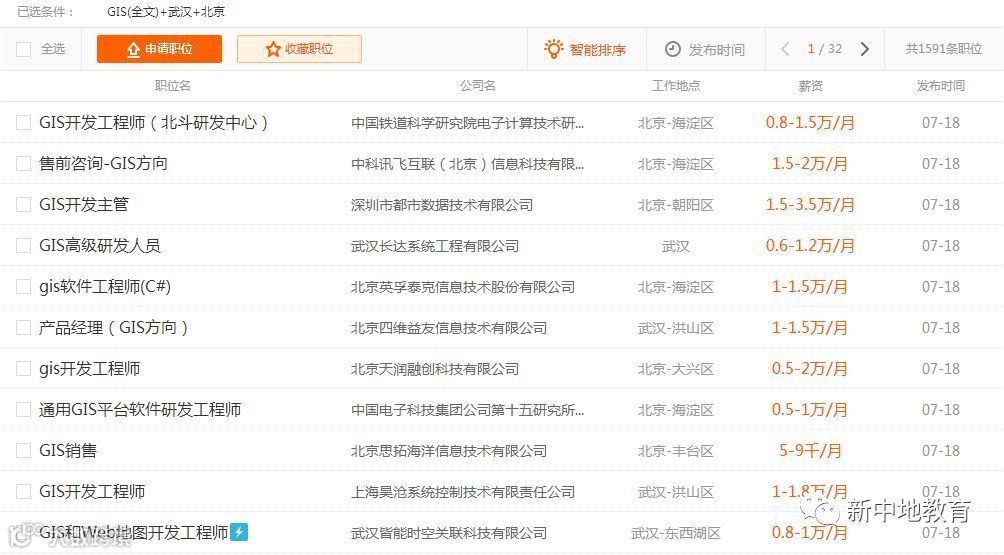This screenshot has width=1004, height=555.
Task: Tick the 全选 select-all checkbox
Action: [x=24, y=49]
